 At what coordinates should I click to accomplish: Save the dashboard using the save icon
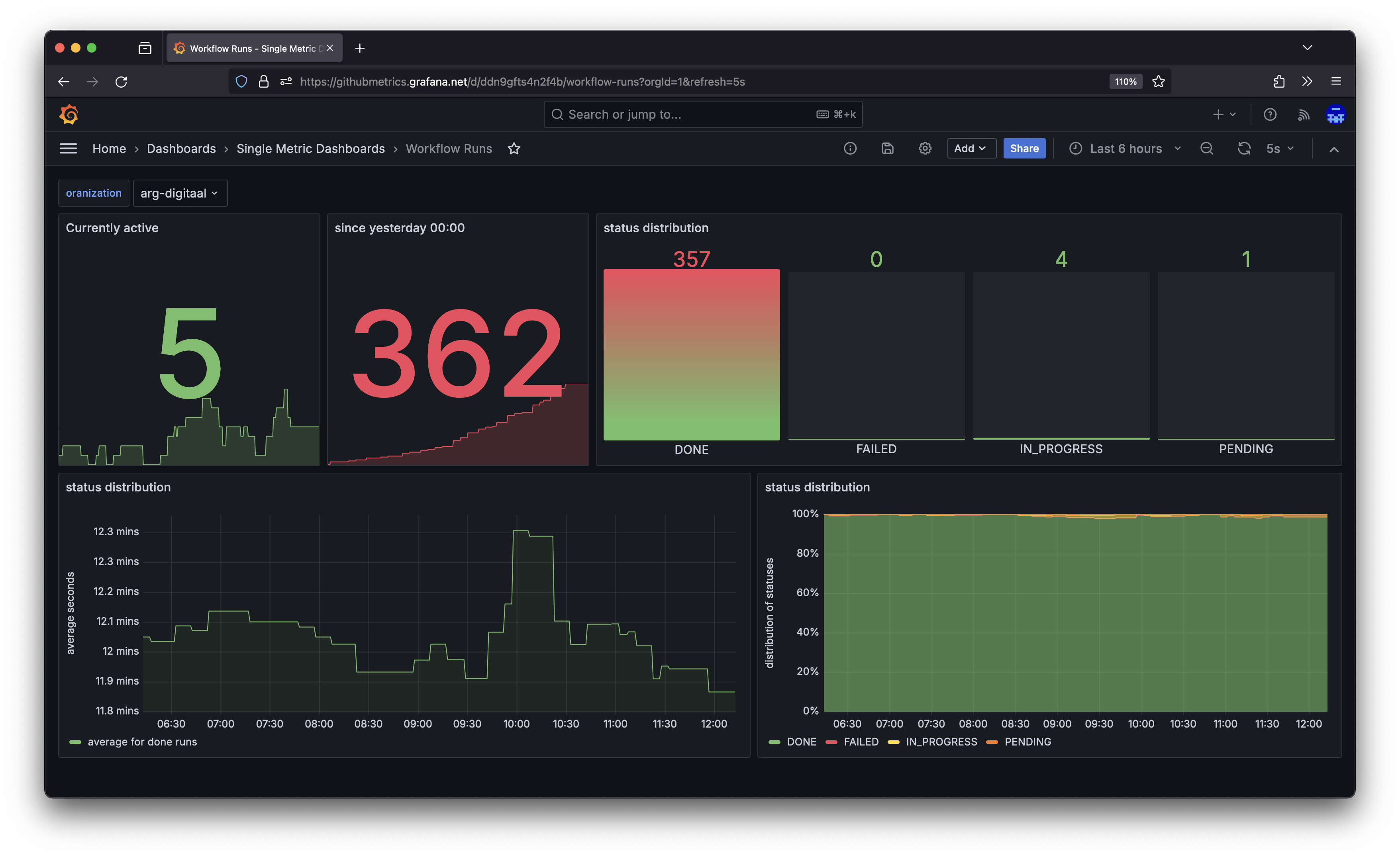(888, 148)
